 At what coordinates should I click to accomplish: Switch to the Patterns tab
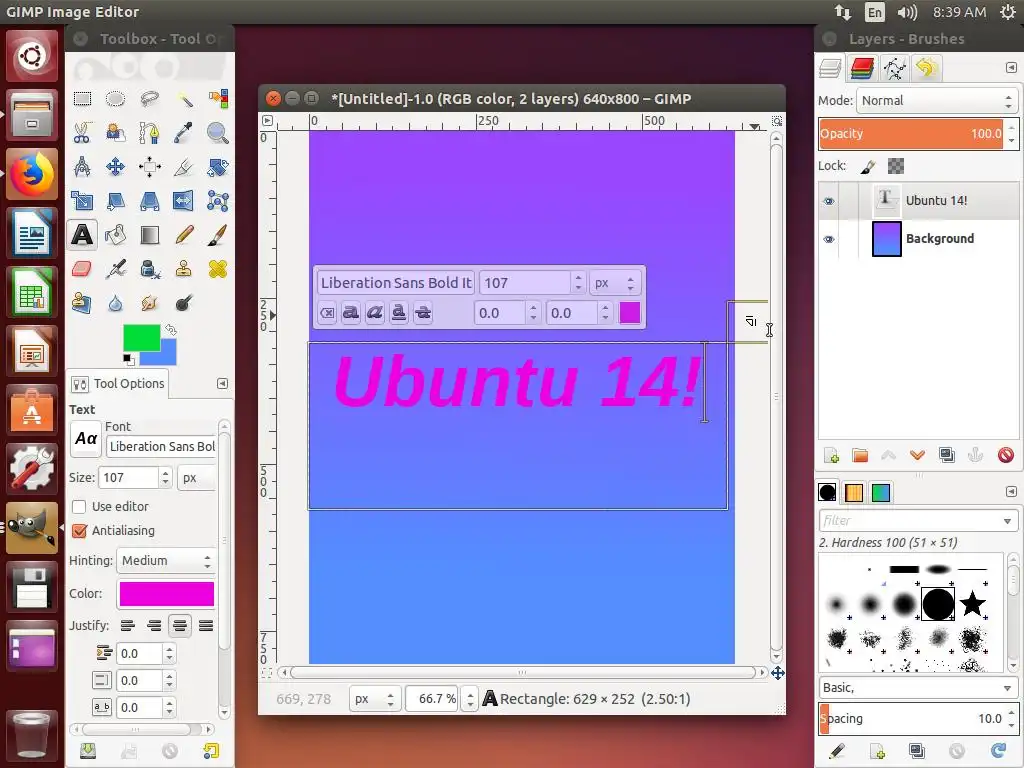[854, 492]
